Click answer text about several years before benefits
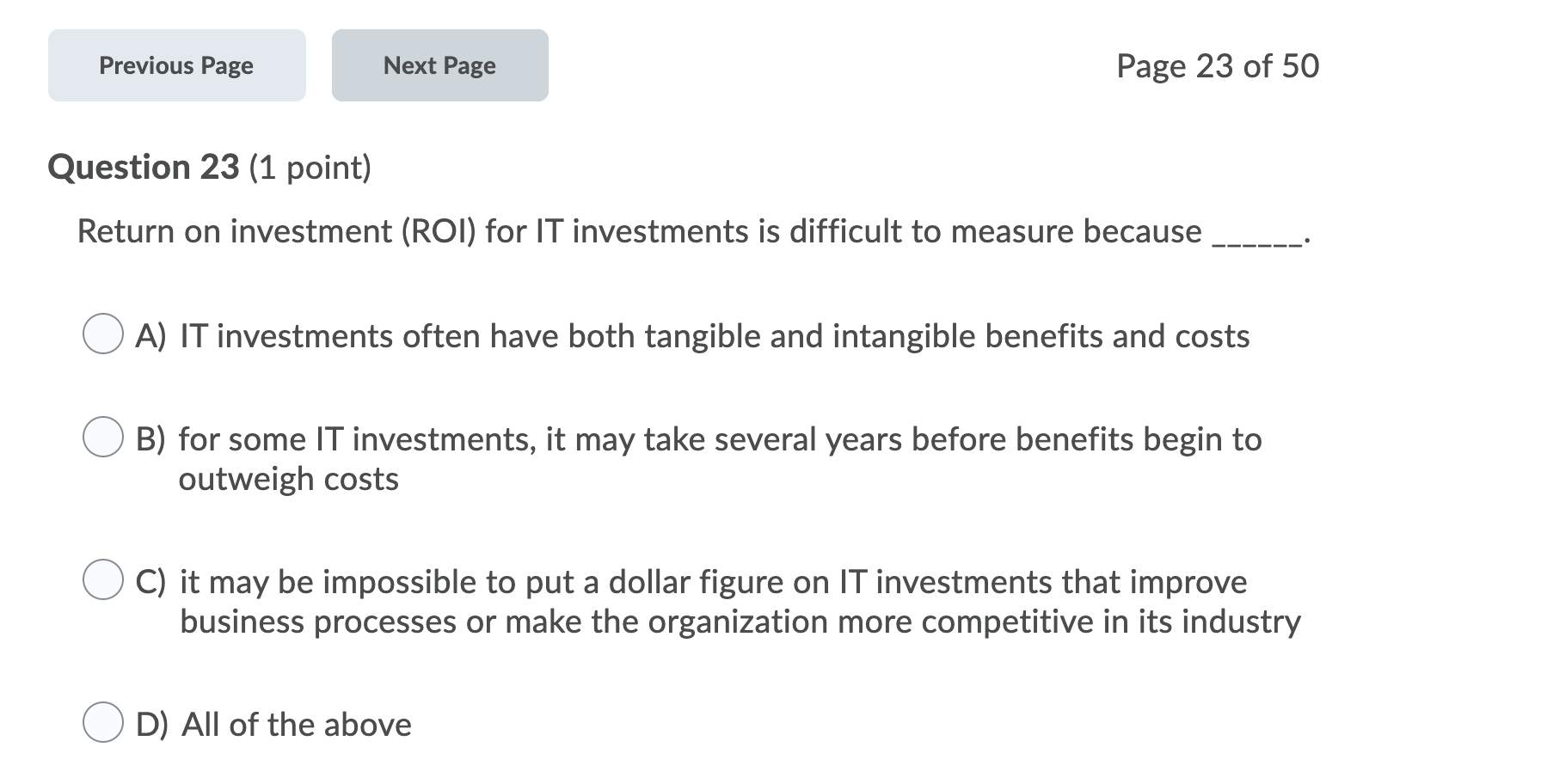 720,458
